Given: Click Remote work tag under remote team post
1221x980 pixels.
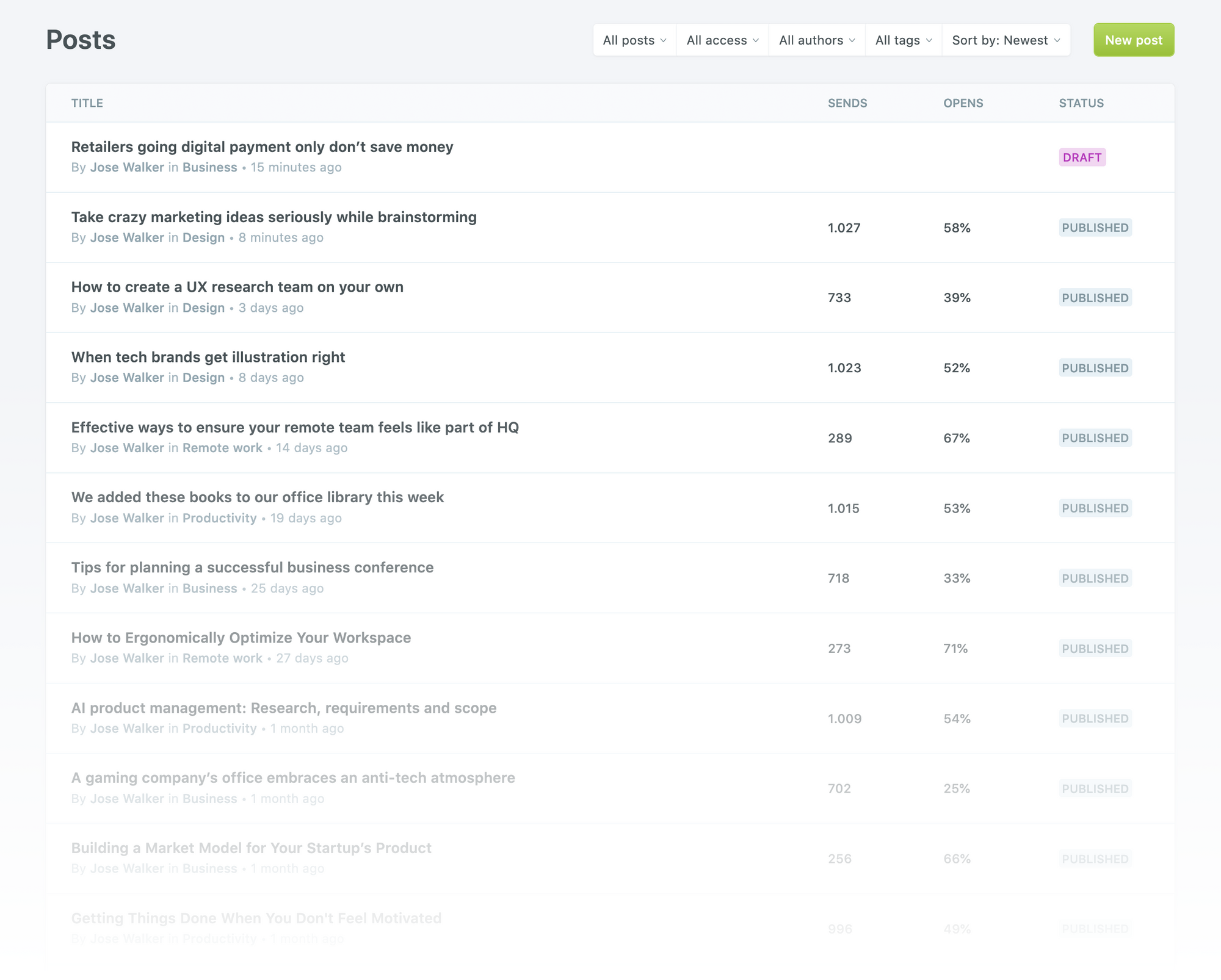Looking at the screenshot, I should pyautogui.click(x=222, y=448).
